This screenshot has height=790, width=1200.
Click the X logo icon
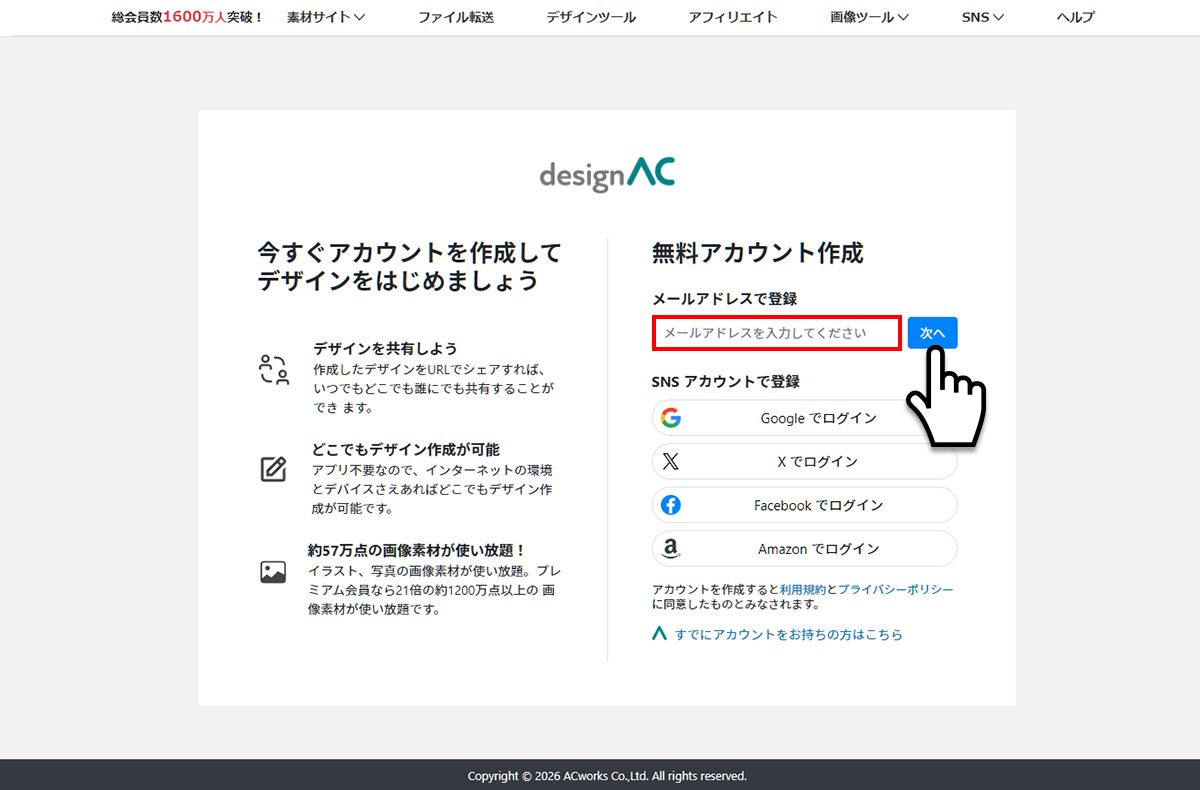[671, 462]
